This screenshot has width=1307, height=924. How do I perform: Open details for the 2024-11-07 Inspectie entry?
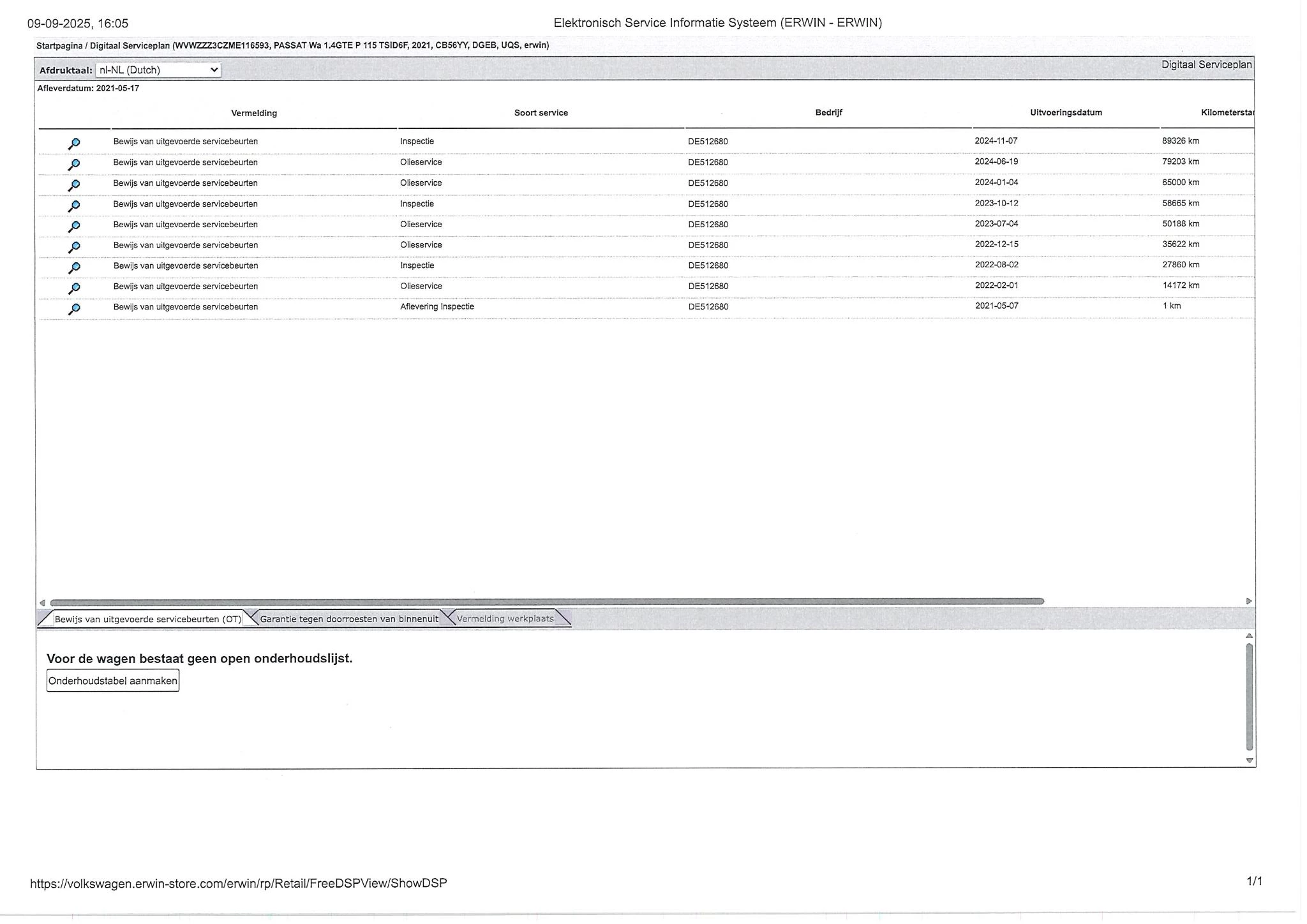tap(74, 144)
